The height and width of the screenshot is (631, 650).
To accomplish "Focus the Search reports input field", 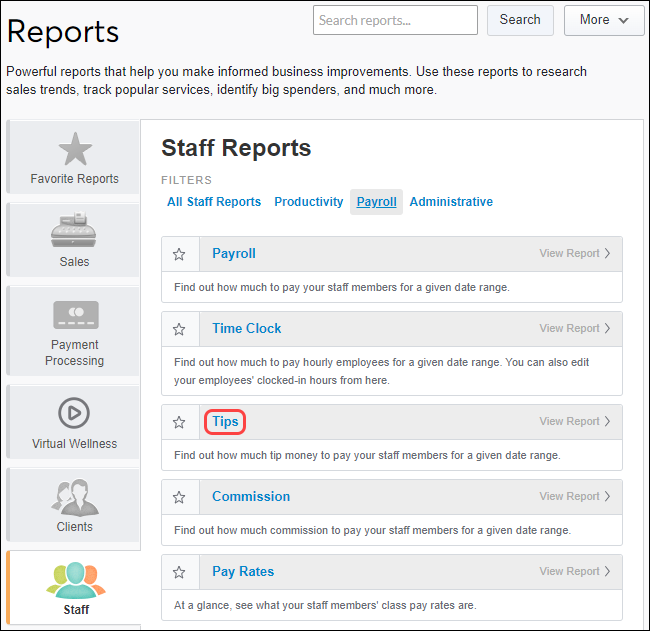I will pos(395,20).
